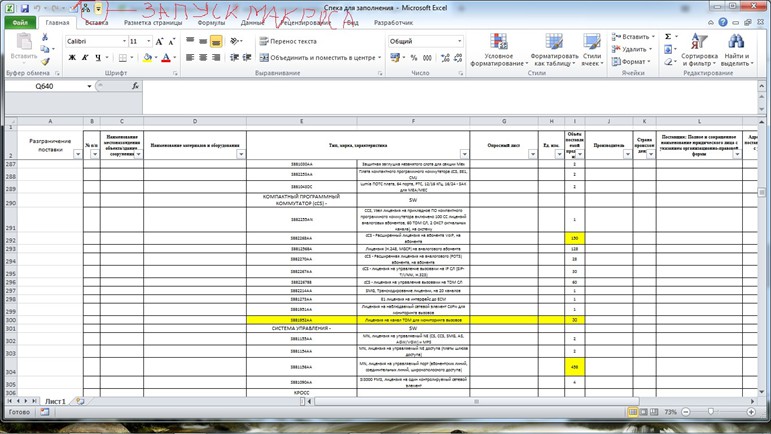Viewport: 771px width, 434px height.
Task: Click the Accounting number format icon
Action: [x=395, y=58]
